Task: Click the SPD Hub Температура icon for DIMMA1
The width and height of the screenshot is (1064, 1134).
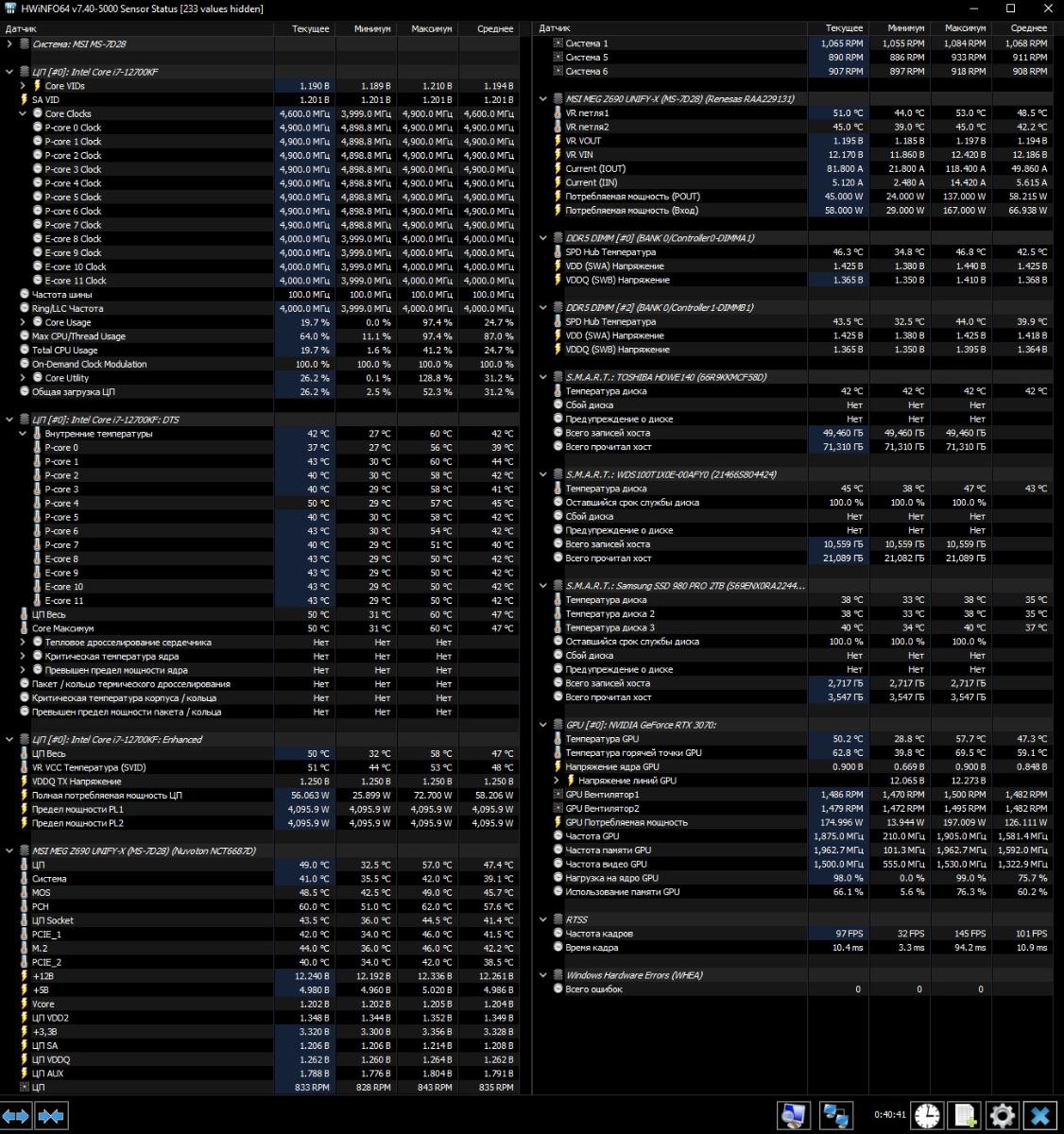Action: [558, 252]
